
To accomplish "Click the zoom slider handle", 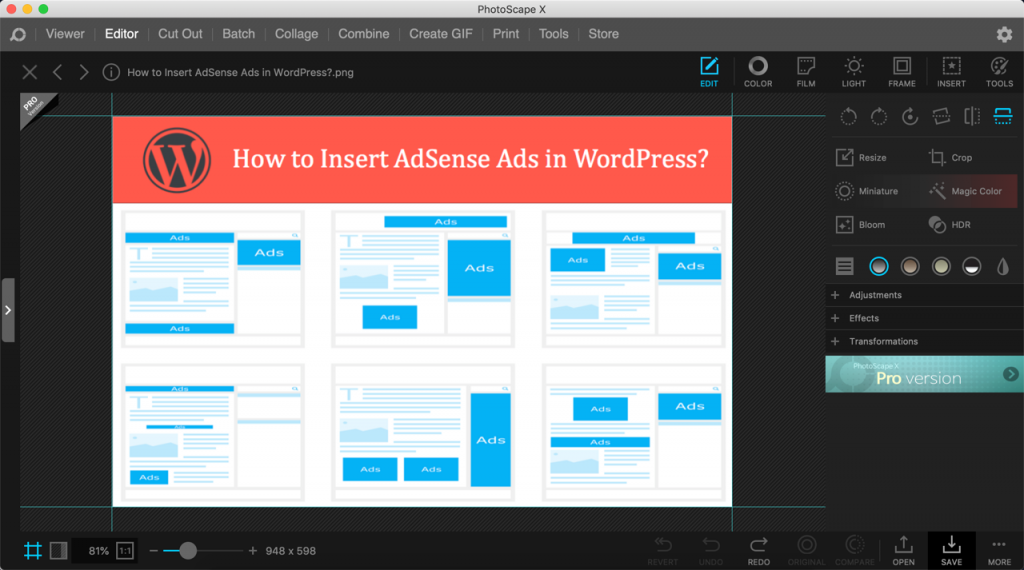I will tap(187, 551).
